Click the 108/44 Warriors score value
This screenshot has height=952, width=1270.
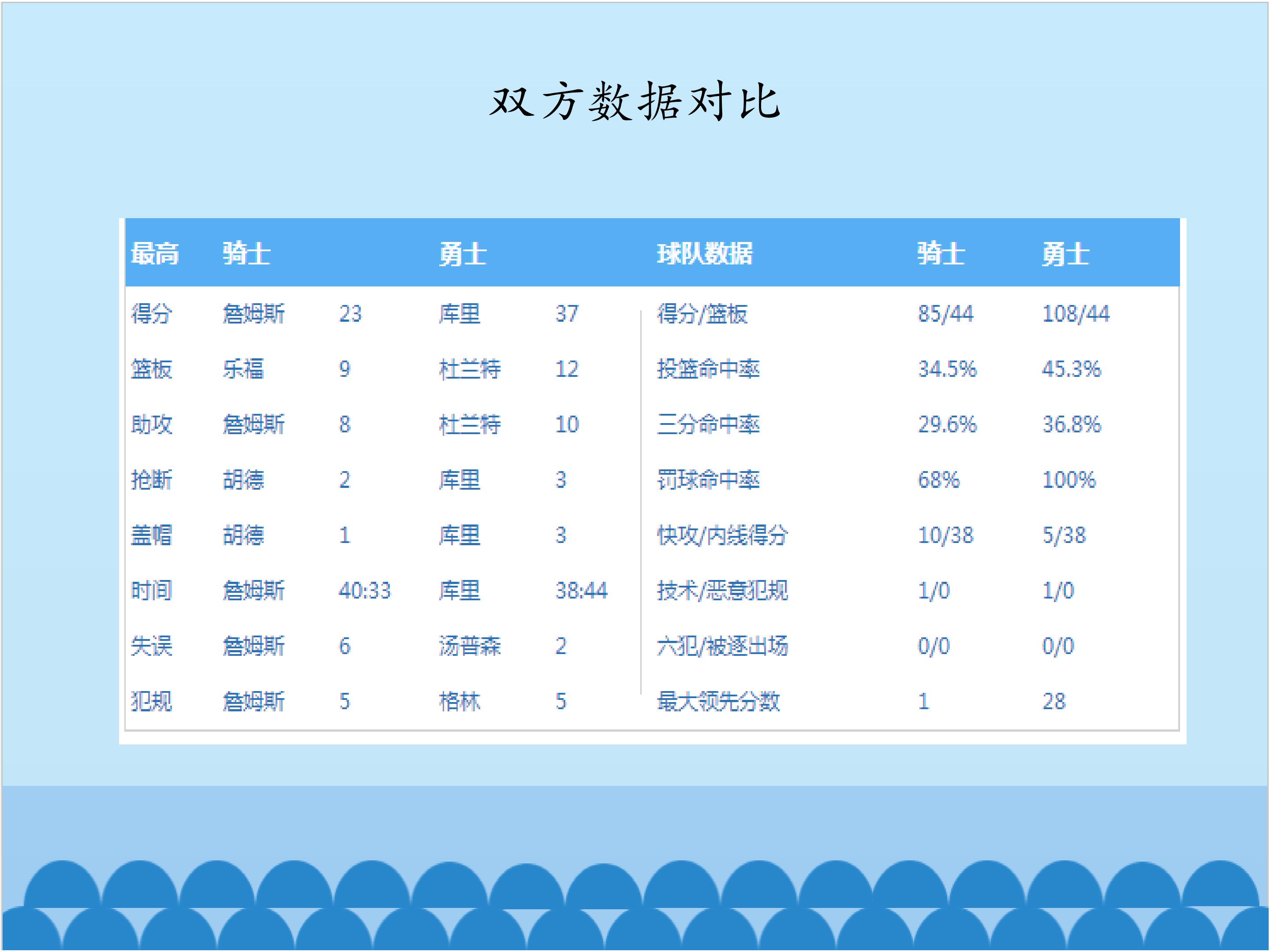(x=1076, y=314)
